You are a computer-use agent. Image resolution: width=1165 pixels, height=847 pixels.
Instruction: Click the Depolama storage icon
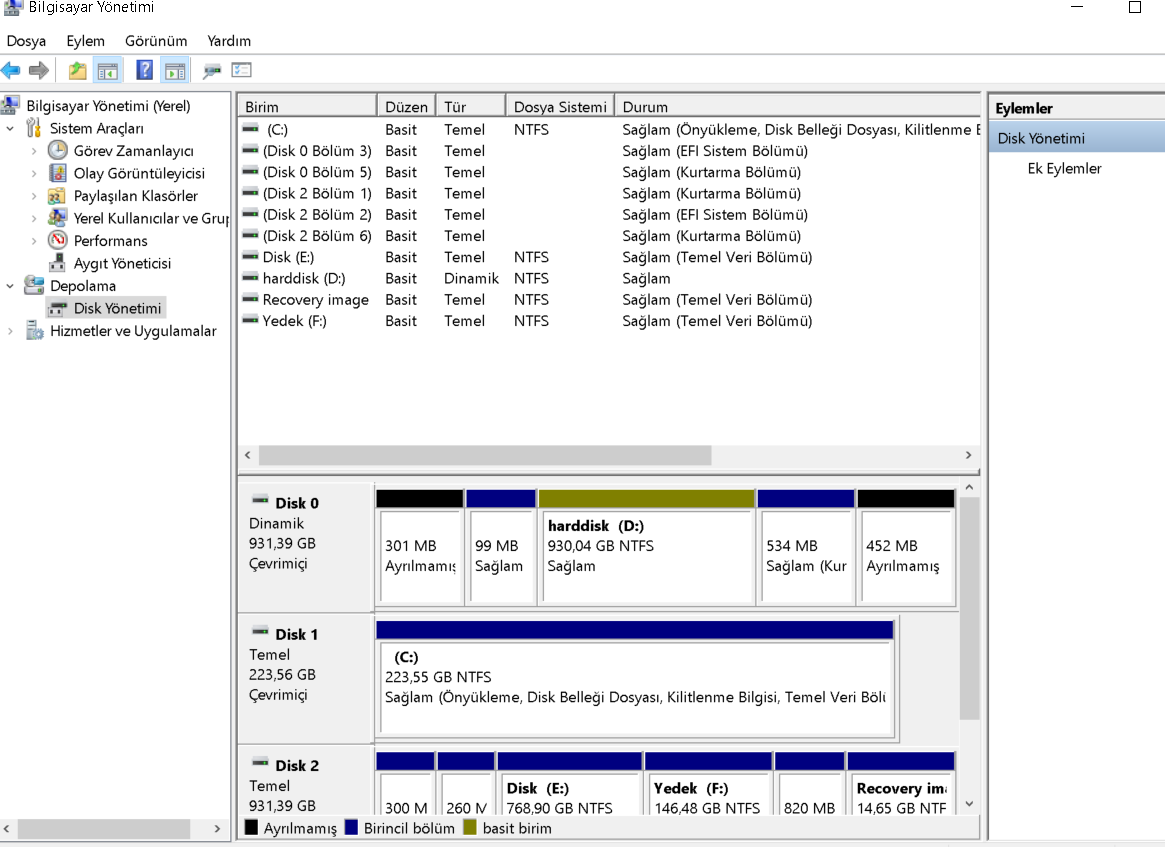point(34,285)
